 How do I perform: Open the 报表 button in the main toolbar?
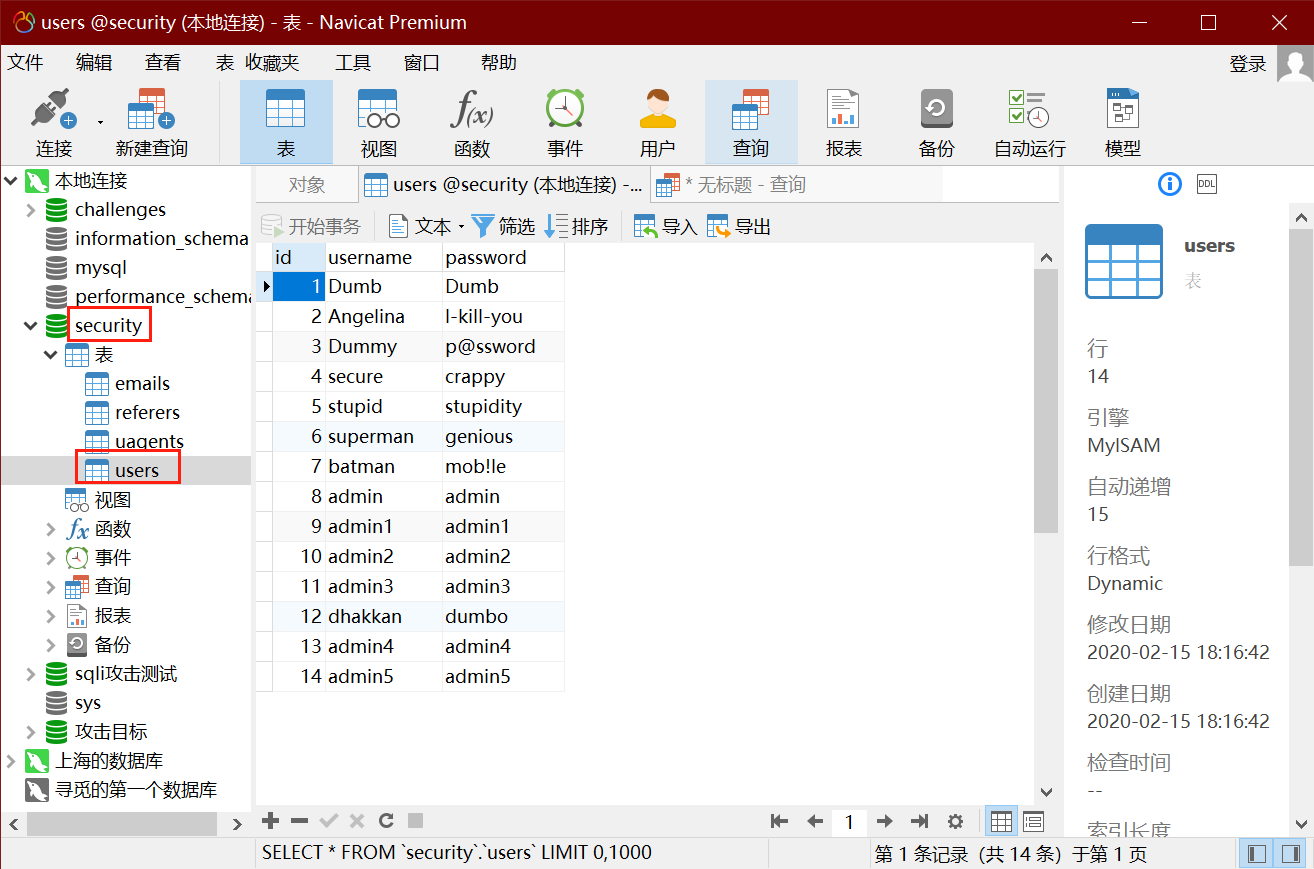(844, 123)
